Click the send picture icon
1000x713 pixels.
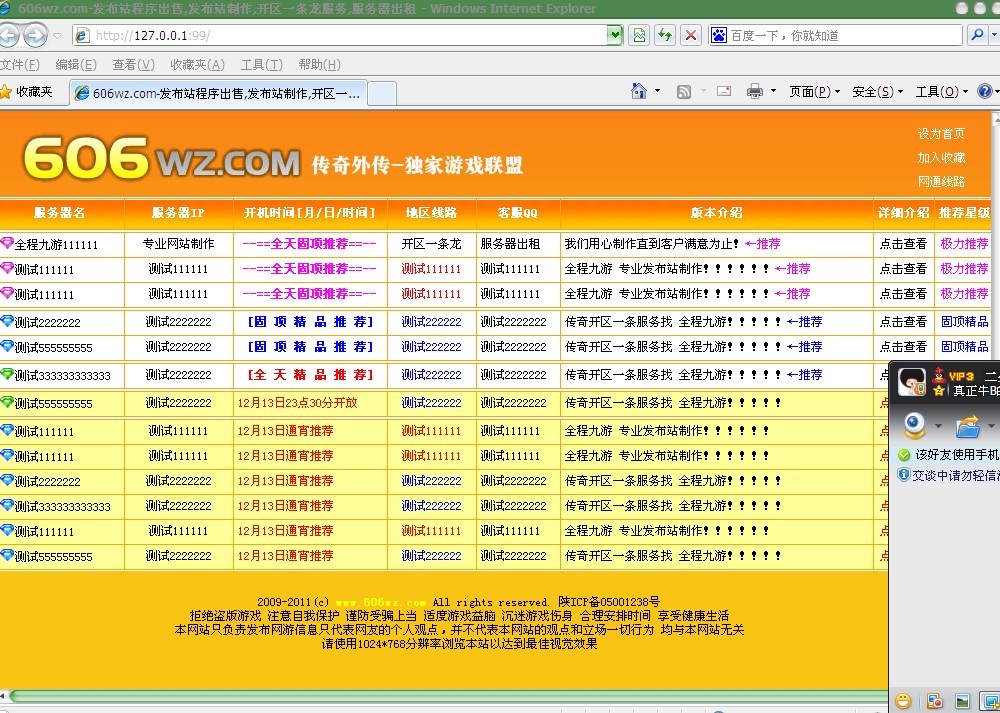click(x=963, y=700)
